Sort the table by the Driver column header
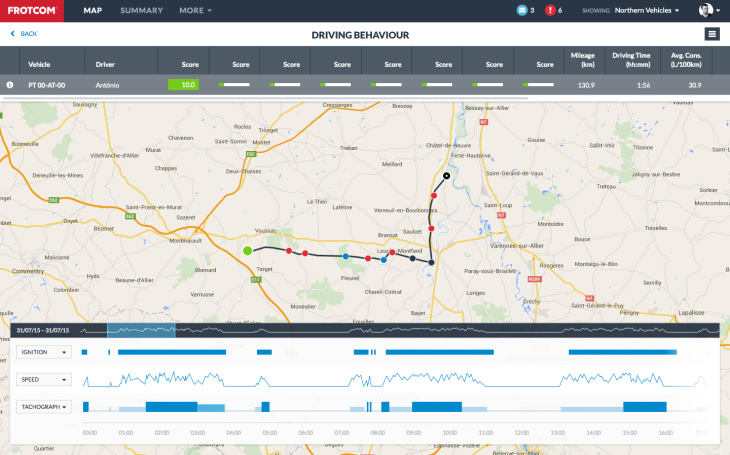Screen dimensions: 730x455 point(105,63)
